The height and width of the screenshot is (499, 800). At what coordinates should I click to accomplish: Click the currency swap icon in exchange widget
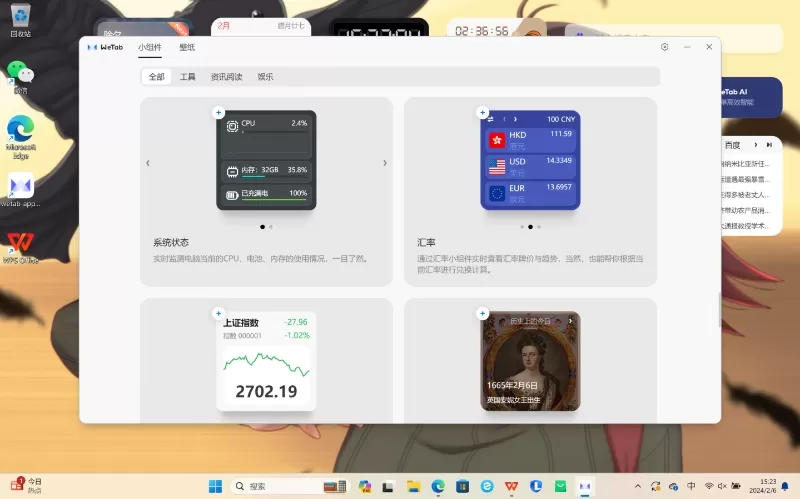click(492, 119)
